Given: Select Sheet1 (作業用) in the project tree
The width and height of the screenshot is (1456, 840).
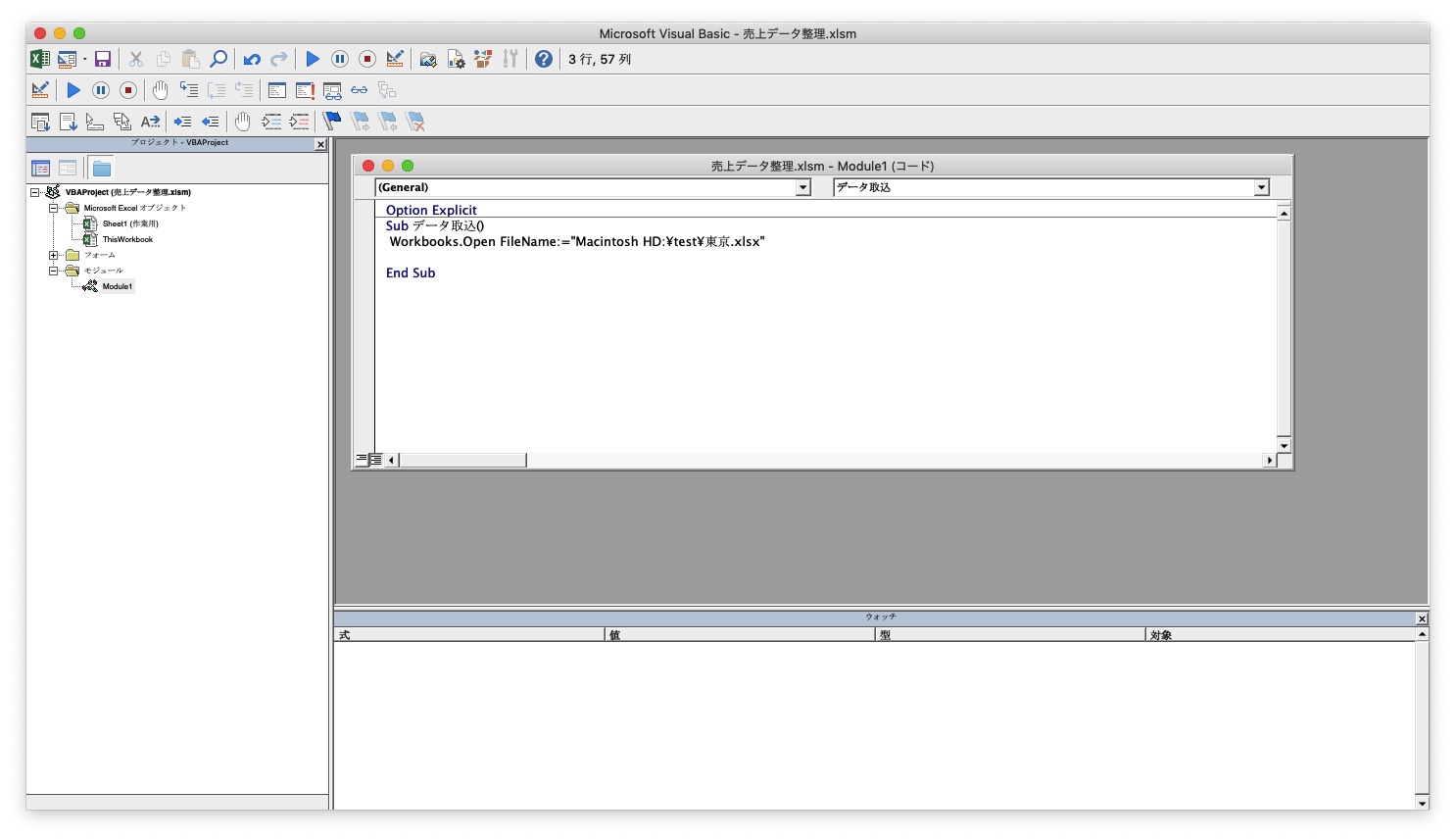Looking at the screenshot, I should click(x=129, y=223).
